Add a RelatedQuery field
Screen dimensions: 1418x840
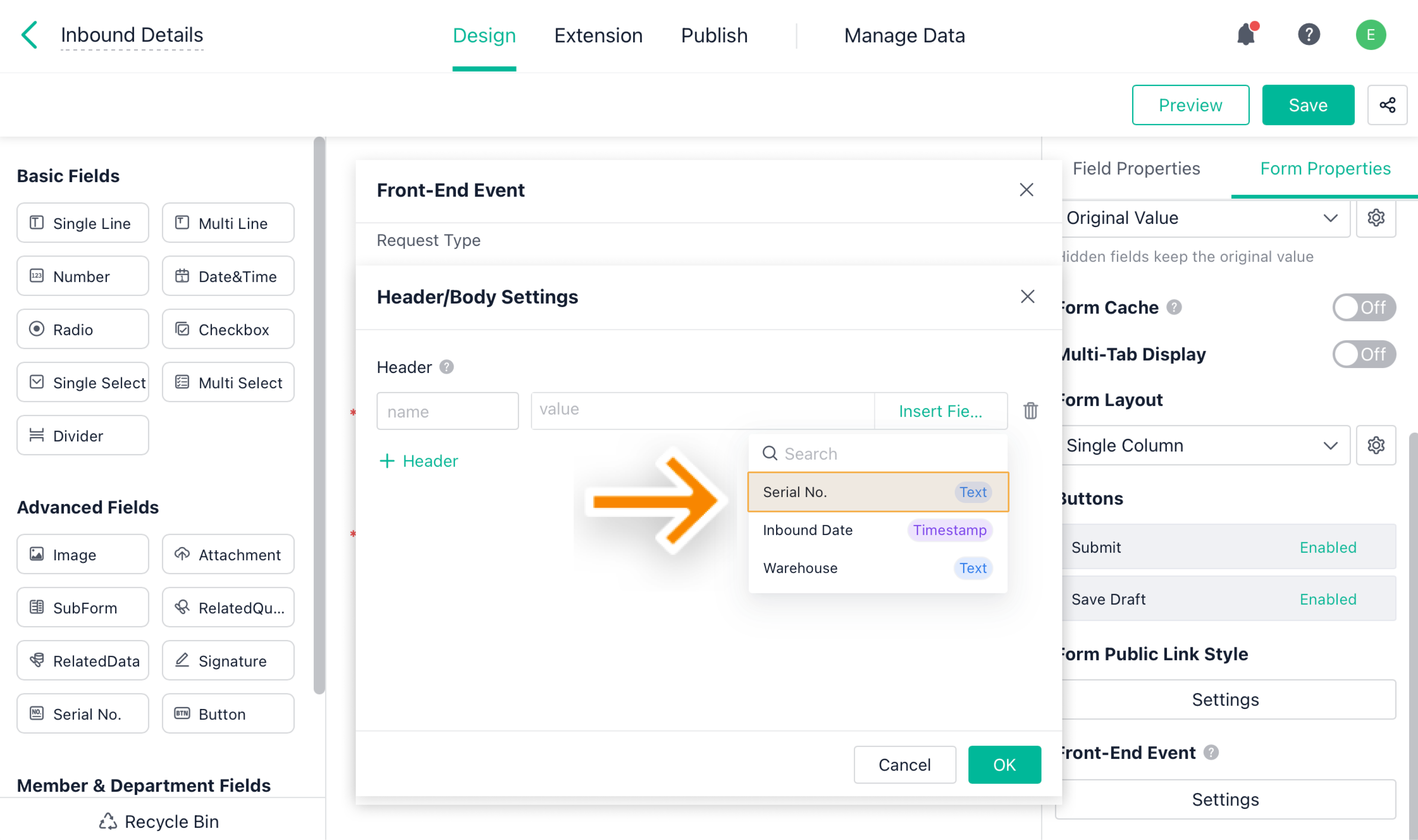[228, 608]
